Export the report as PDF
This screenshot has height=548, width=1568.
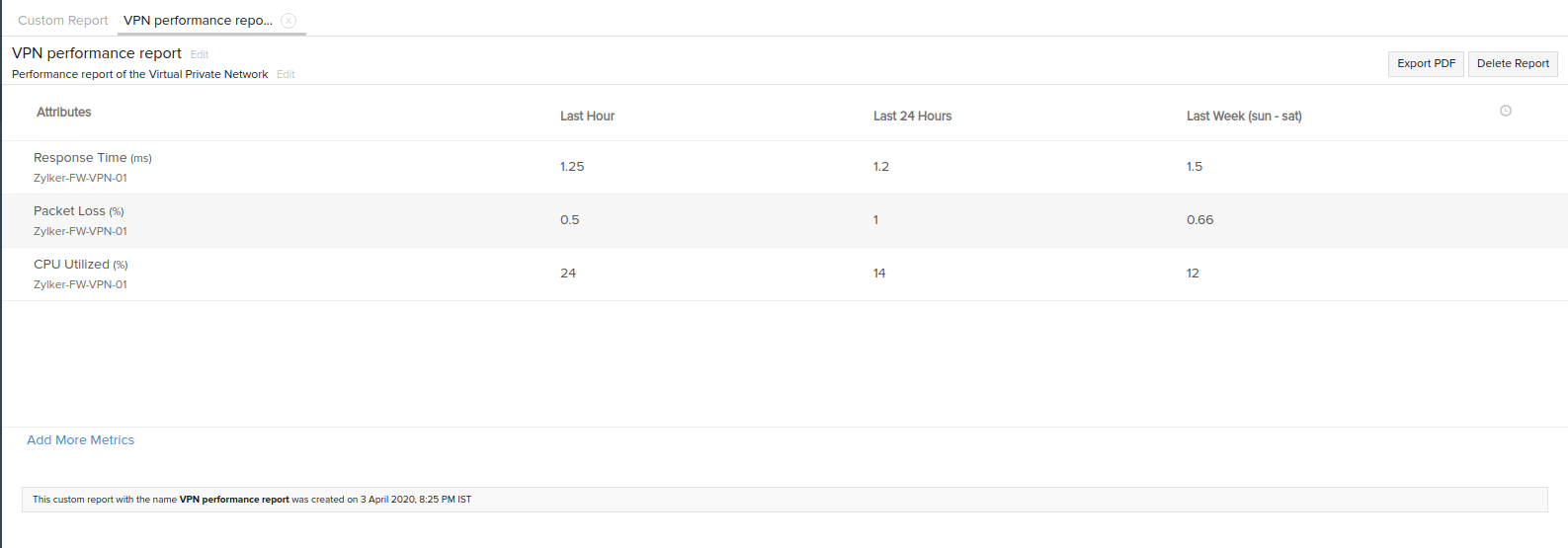(x=1426, y=63)
